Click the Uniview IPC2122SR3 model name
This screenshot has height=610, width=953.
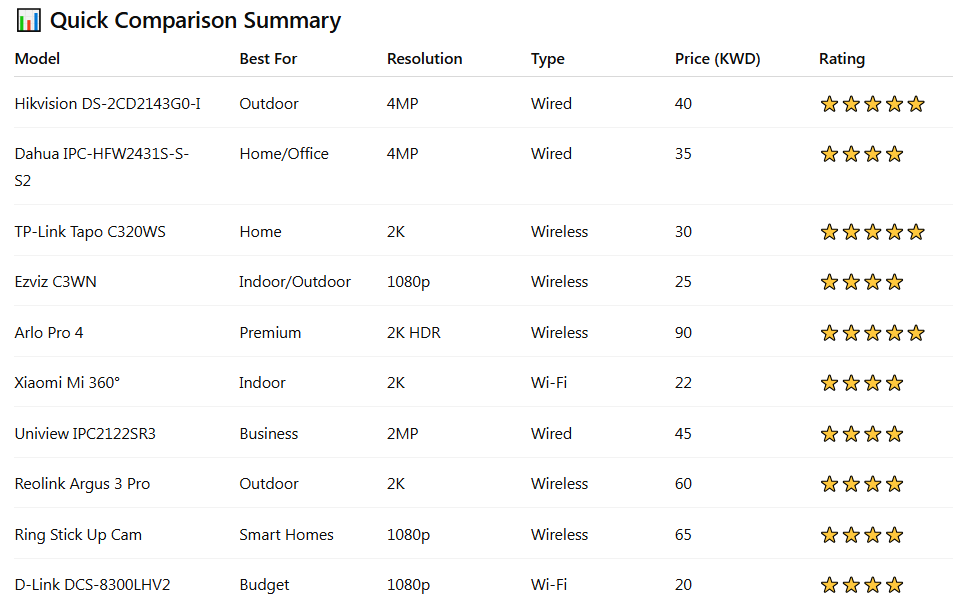[85, 434]
